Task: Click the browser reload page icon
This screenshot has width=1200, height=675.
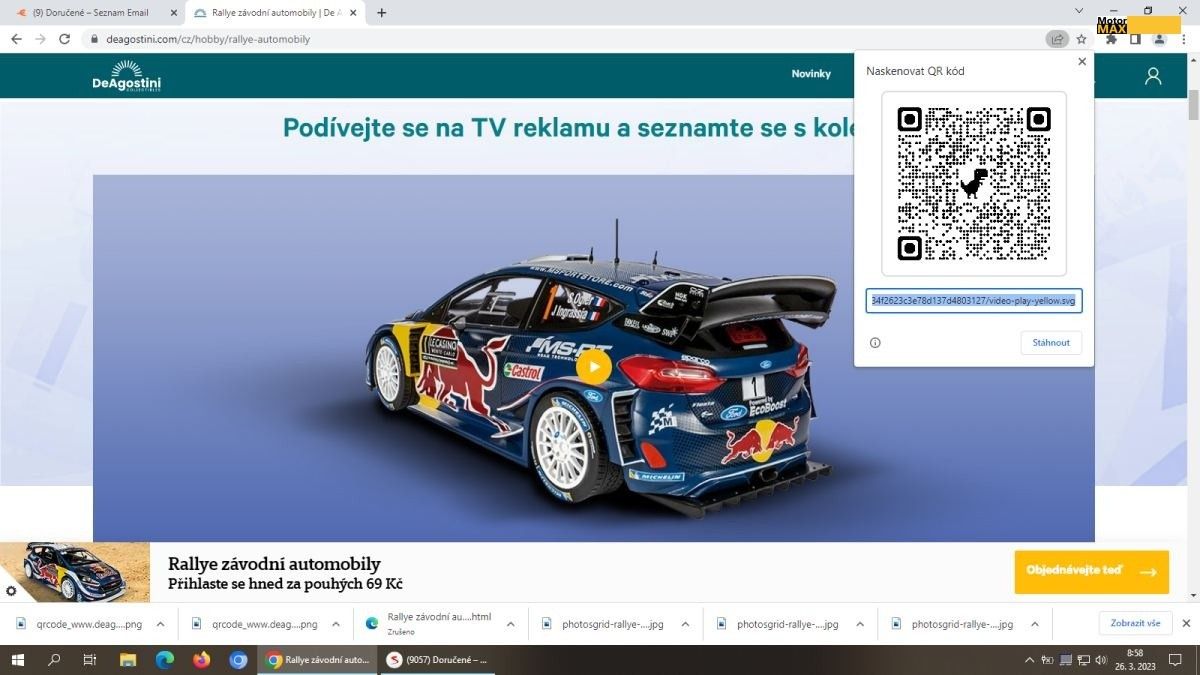Action: point(65,39)
